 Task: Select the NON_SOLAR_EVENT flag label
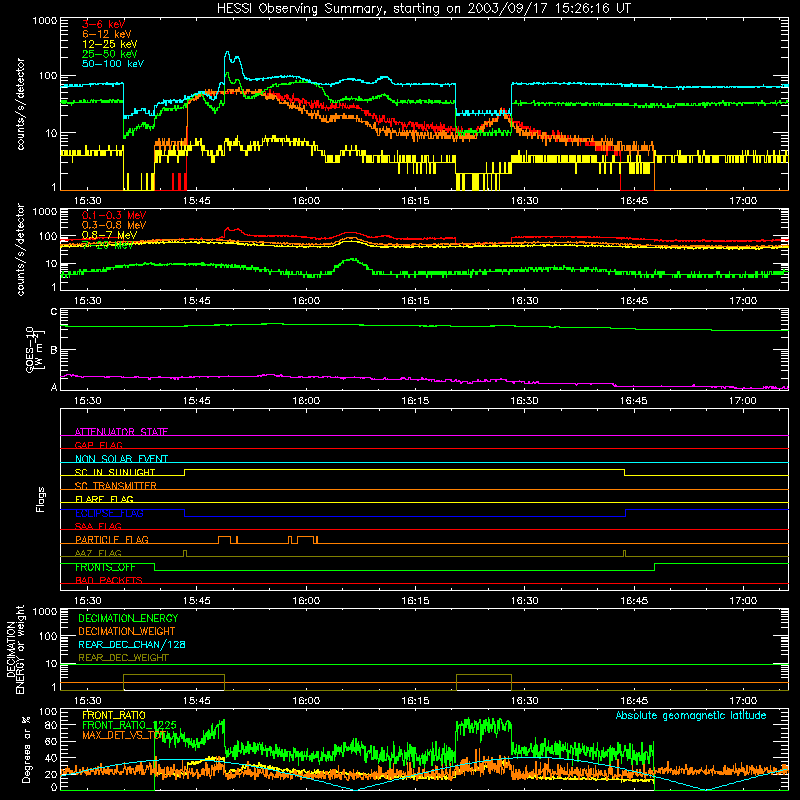pos(121,459)
